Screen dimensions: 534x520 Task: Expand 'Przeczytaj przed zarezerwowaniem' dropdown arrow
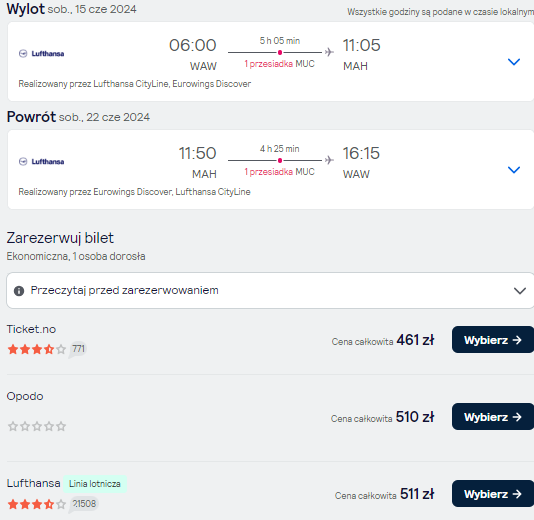click(520, 291)
